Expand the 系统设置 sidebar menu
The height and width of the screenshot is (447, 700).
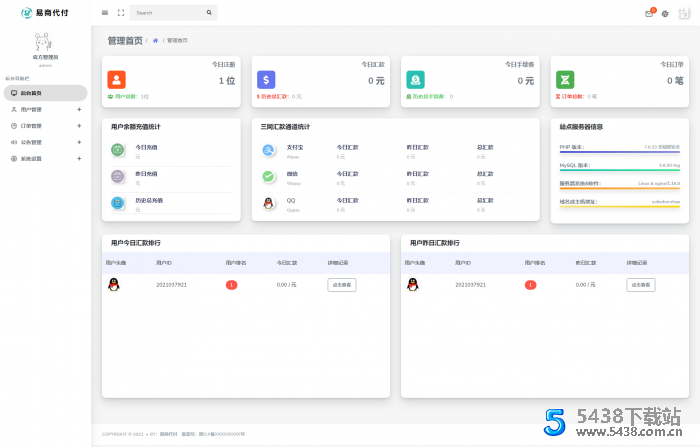[x=44, y=158]
